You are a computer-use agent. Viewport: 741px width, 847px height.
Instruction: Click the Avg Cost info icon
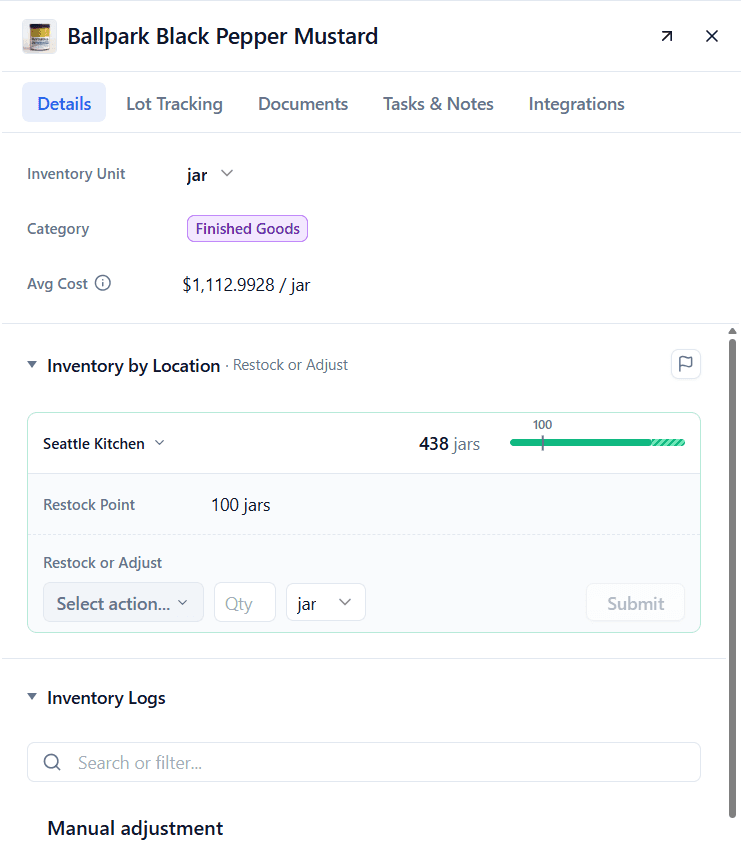(x=103, y=283)
